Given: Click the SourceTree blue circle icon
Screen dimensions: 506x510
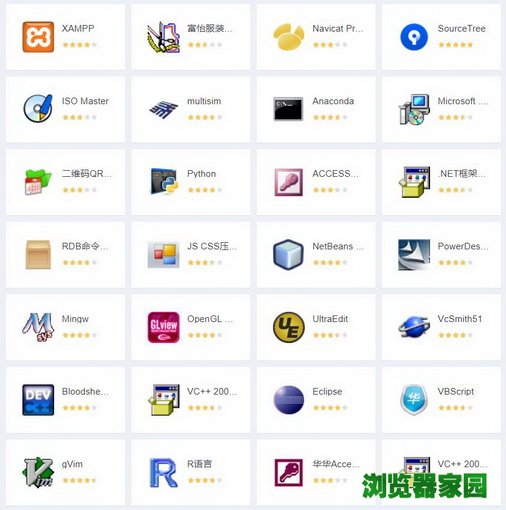Looking at the screenshot, I should (x=414, y=37).
